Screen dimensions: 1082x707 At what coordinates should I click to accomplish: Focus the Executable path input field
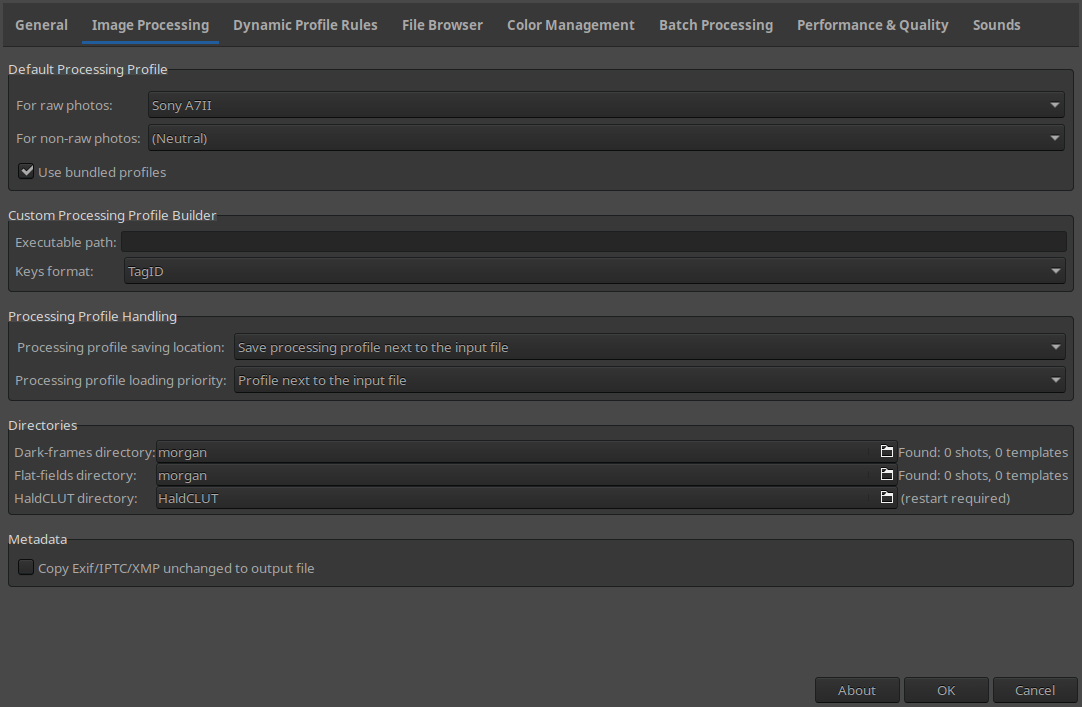pos(593,242)
